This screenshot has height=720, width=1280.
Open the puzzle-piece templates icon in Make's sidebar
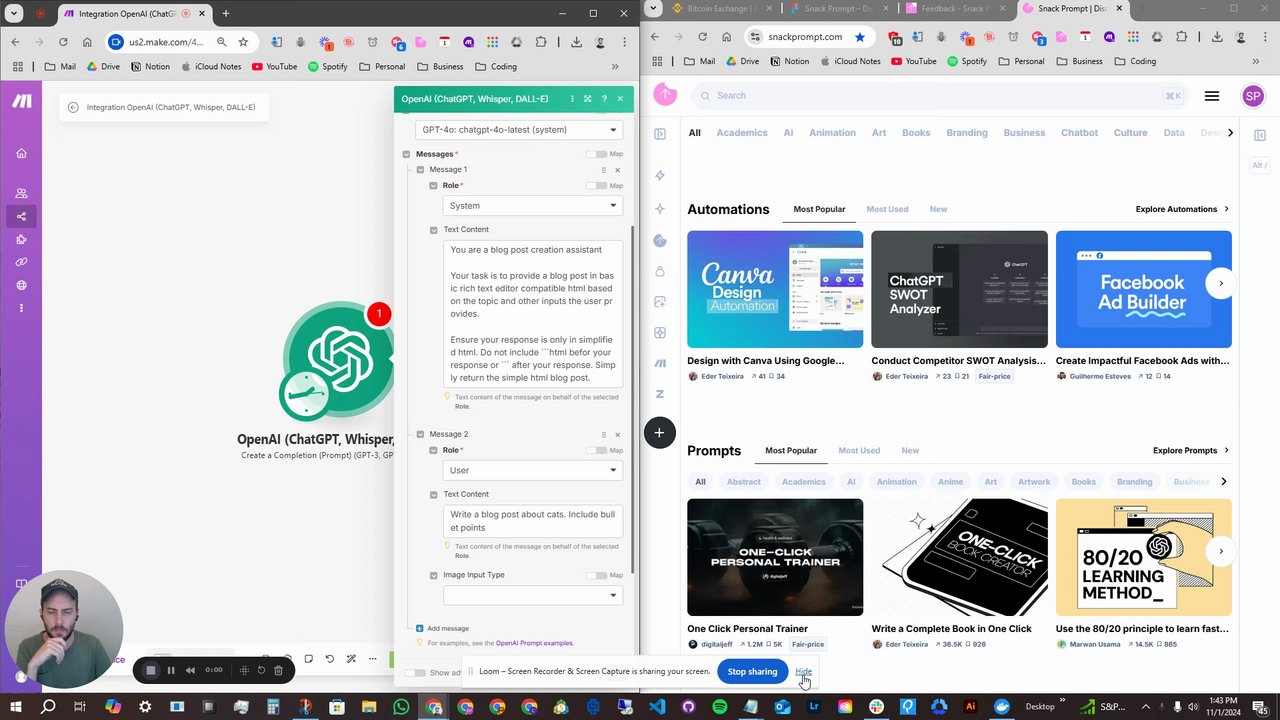21,239
